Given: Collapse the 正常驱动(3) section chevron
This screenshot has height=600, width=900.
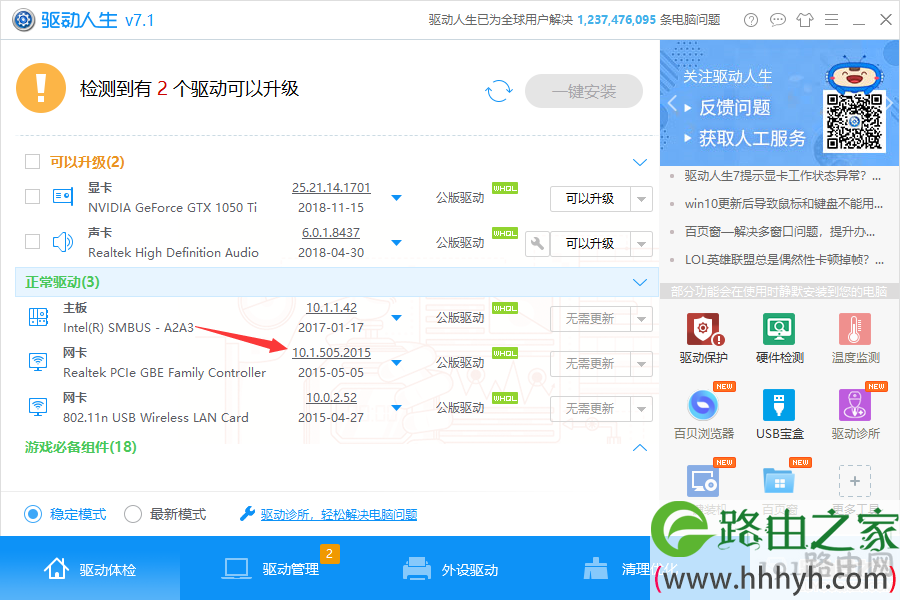Looking at the screenshot, I should tap(639, 282).
